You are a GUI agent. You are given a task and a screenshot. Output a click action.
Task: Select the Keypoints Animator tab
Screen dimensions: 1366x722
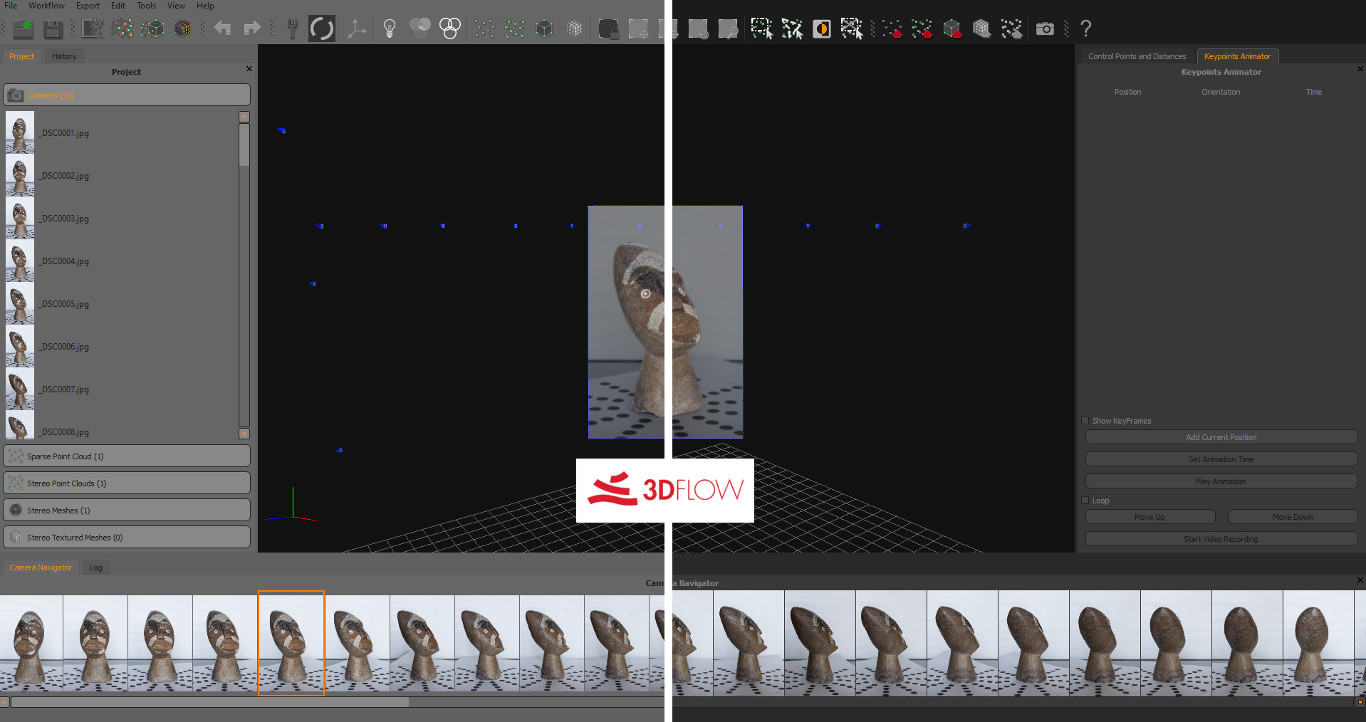[1238, 56]
